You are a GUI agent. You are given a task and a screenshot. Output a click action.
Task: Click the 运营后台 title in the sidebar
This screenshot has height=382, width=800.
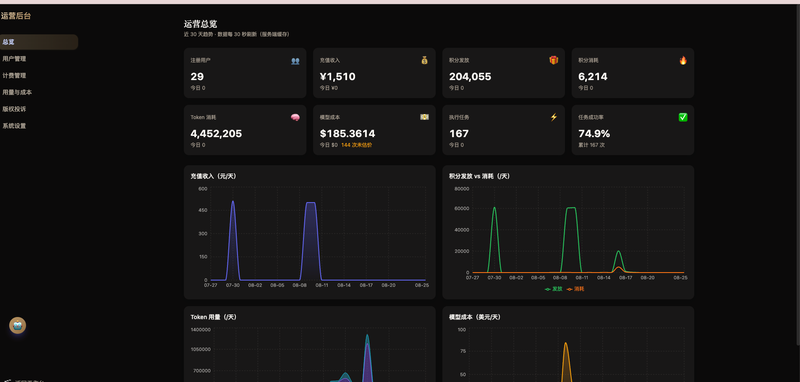click(x=16, y=16)
